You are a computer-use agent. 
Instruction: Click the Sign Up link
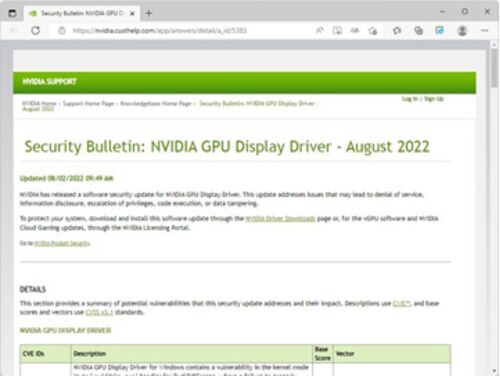click(x=434, y=99)
